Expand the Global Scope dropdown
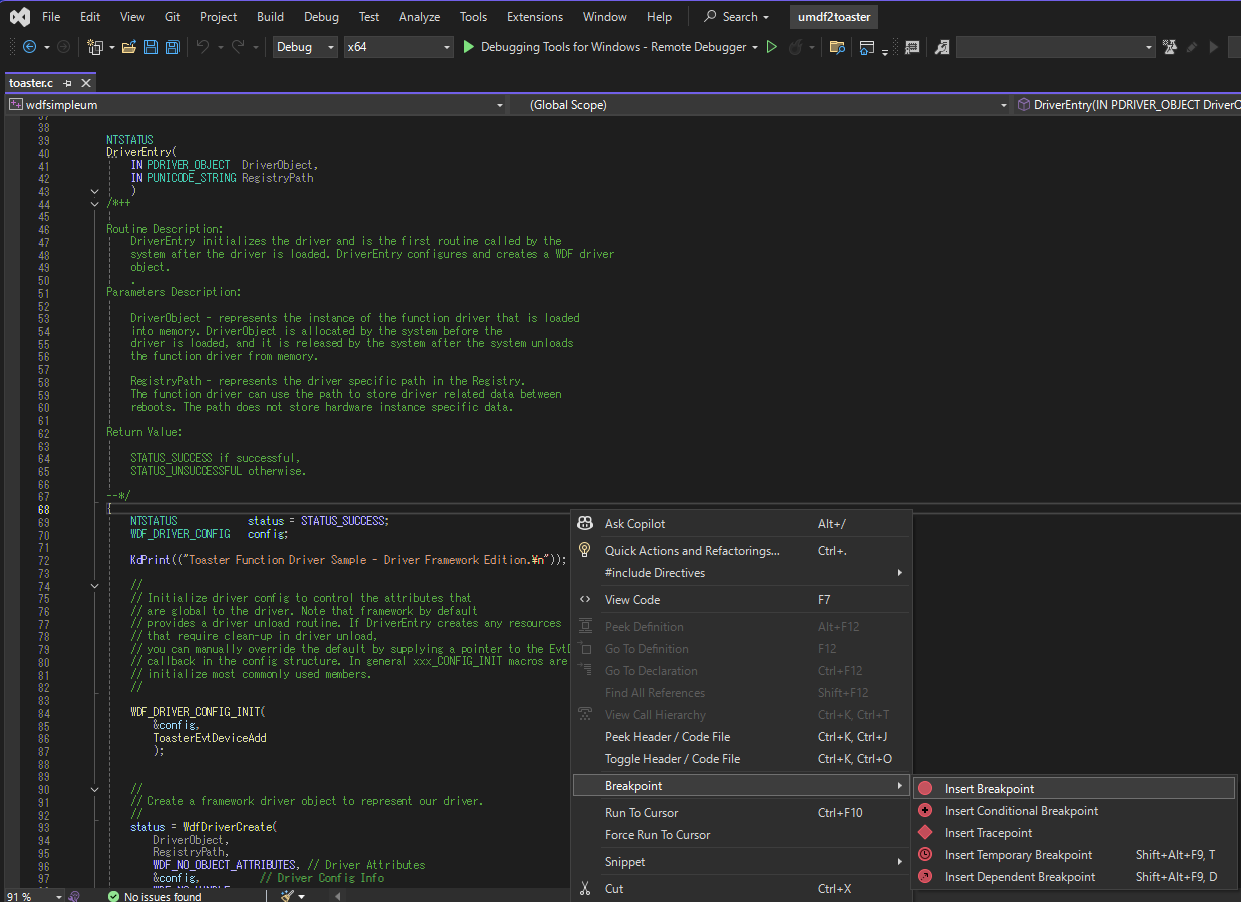This screenshot has height=902, width=1241. 1004,105
